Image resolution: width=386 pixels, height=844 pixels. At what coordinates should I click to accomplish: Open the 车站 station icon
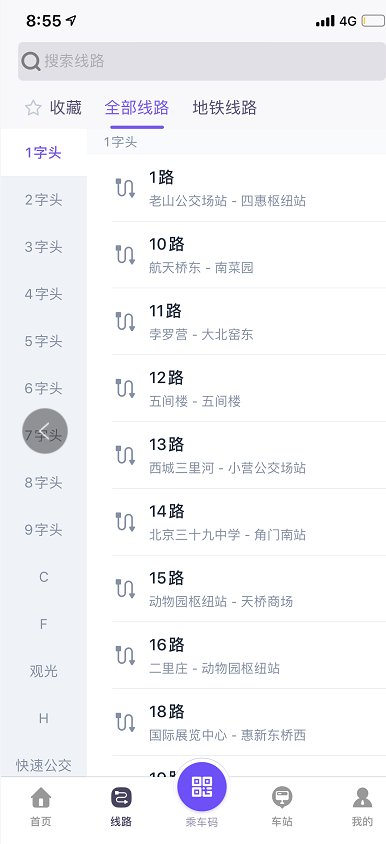coord(282,798)
